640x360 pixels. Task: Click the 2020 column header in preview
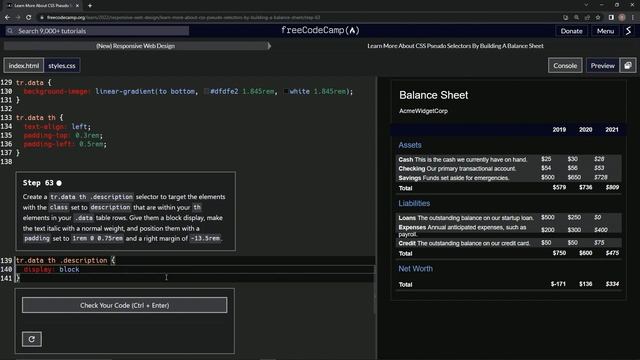pos(585,129)
